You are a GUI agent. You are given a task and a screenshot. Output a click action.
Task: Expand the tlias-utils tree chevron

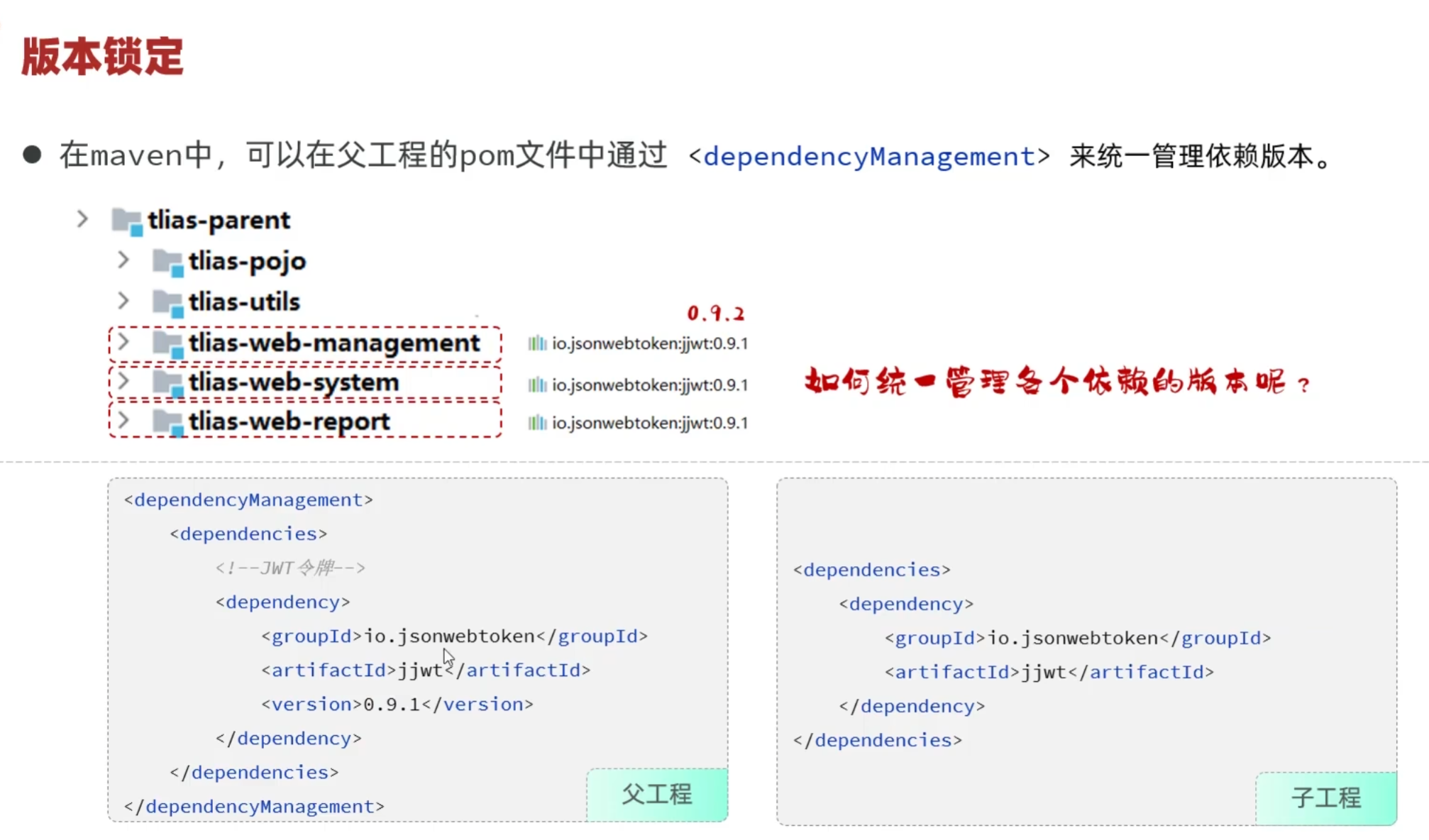tap(123, 300)
